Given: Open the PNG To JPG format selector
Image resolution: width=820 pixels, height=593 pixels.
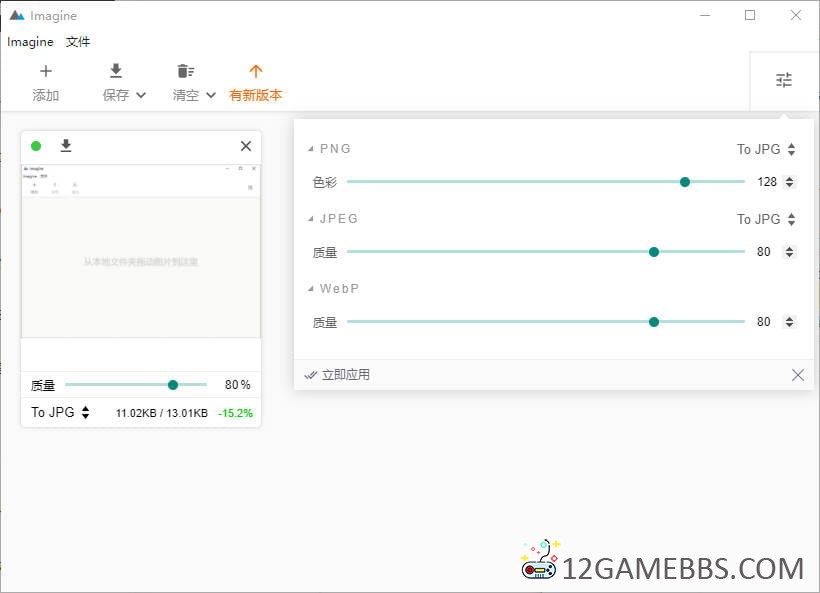Looking at the screenshot, I should tap(766, 149).
